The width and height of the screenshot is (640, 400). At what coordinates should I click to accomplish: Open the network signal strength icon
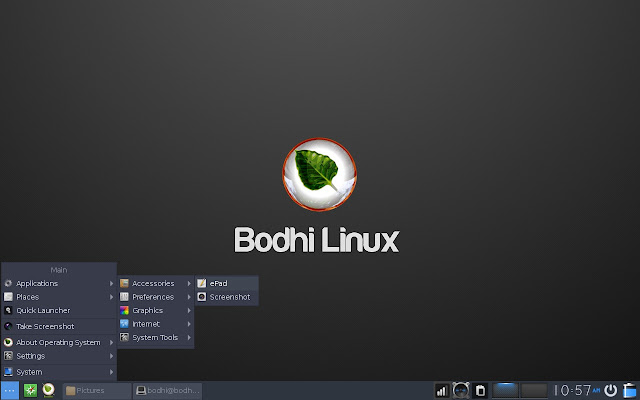(x=442, y=391)
